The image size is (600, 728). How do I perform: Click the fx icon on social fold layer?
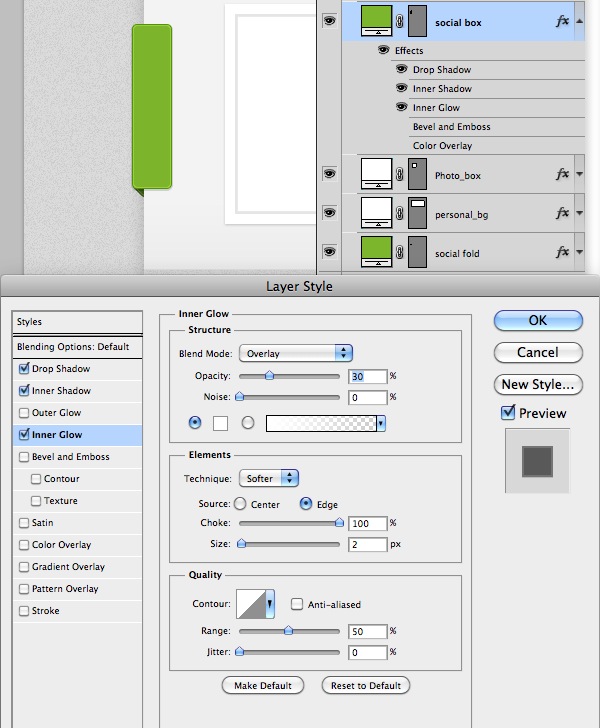[562, 252]
